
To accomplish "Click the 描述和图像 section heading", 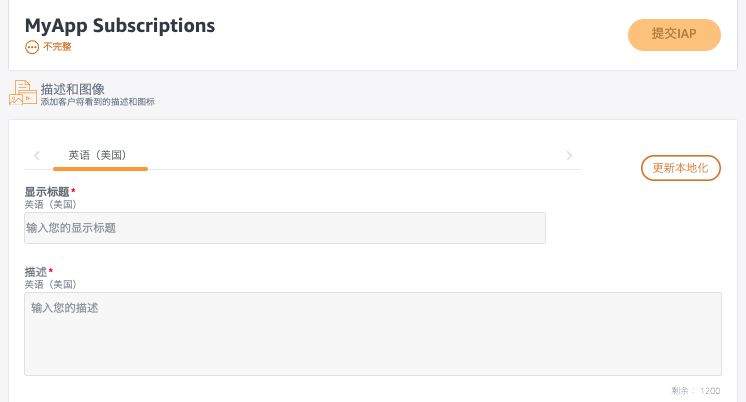I will point(73,88).
